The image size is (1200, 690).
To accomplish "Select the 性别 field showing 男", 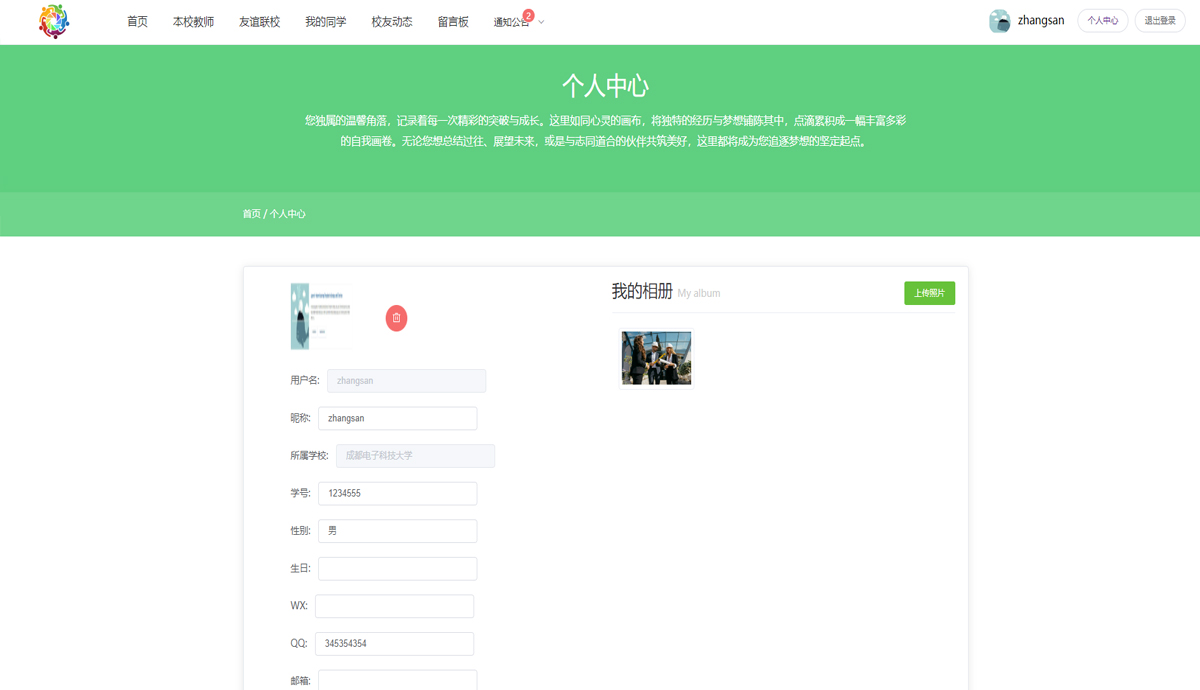I will [397, 531].
